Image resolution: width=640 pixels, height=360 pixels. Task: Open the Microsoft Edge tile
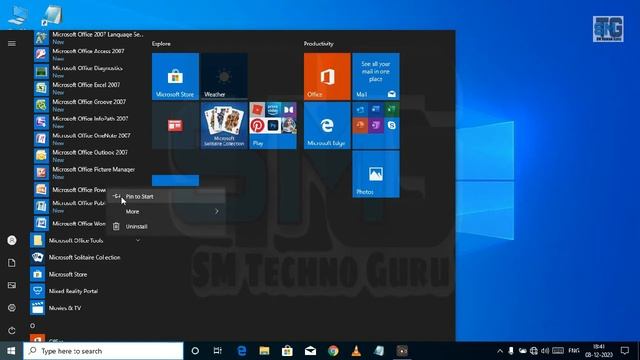click(x=327, y=125)
